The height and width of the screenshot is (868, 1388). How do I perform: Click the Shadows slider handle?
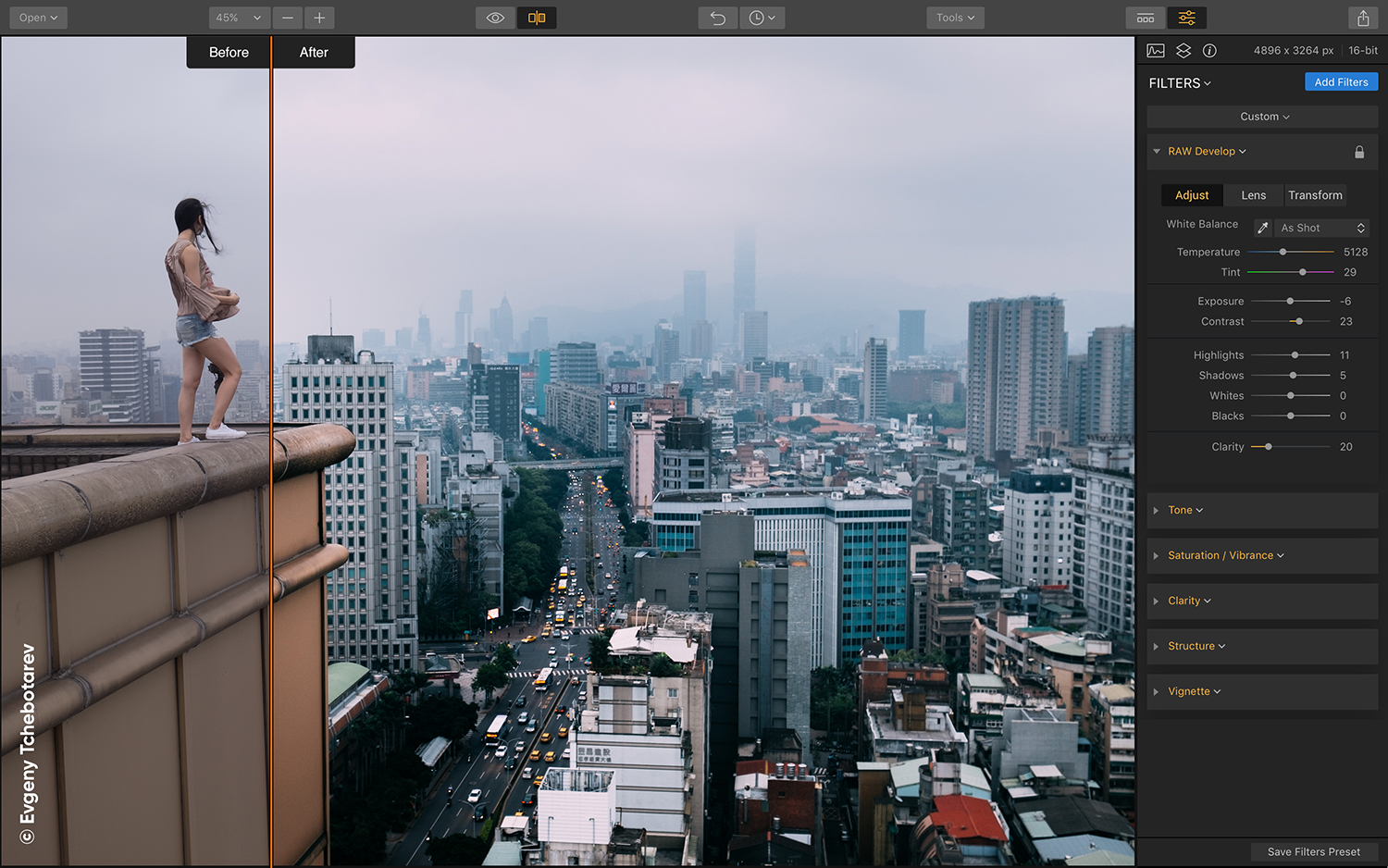[1293, 376]
